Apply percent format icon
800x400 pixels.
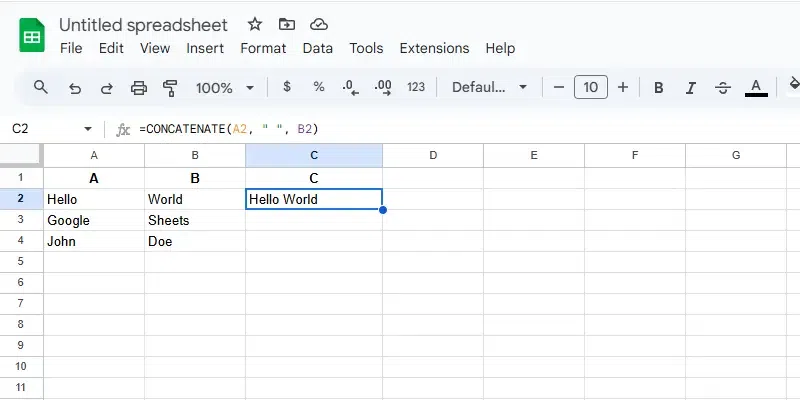(319, 87)
